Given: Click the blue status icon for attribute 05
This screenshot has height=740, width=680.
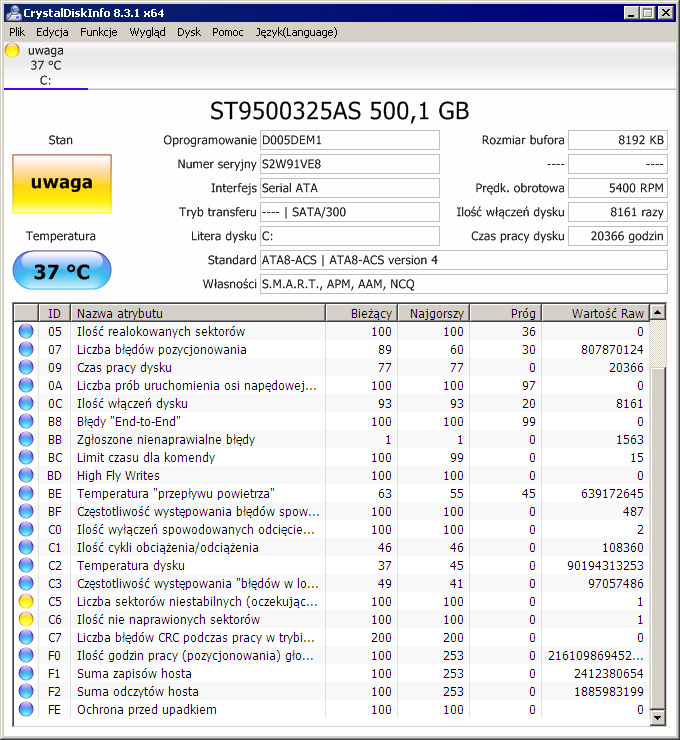Looking at the screenshot, I should [26, 331].
